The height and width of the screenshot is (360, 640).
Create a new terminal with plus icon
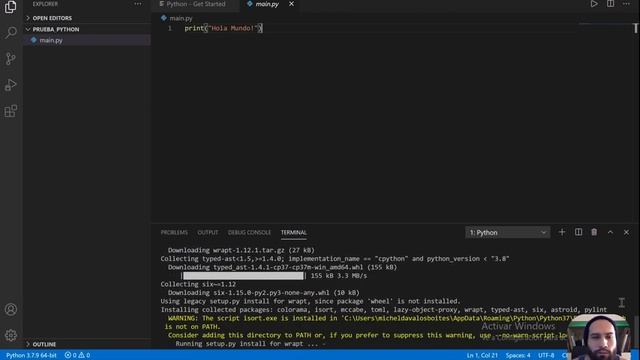[x=562, y=232]
